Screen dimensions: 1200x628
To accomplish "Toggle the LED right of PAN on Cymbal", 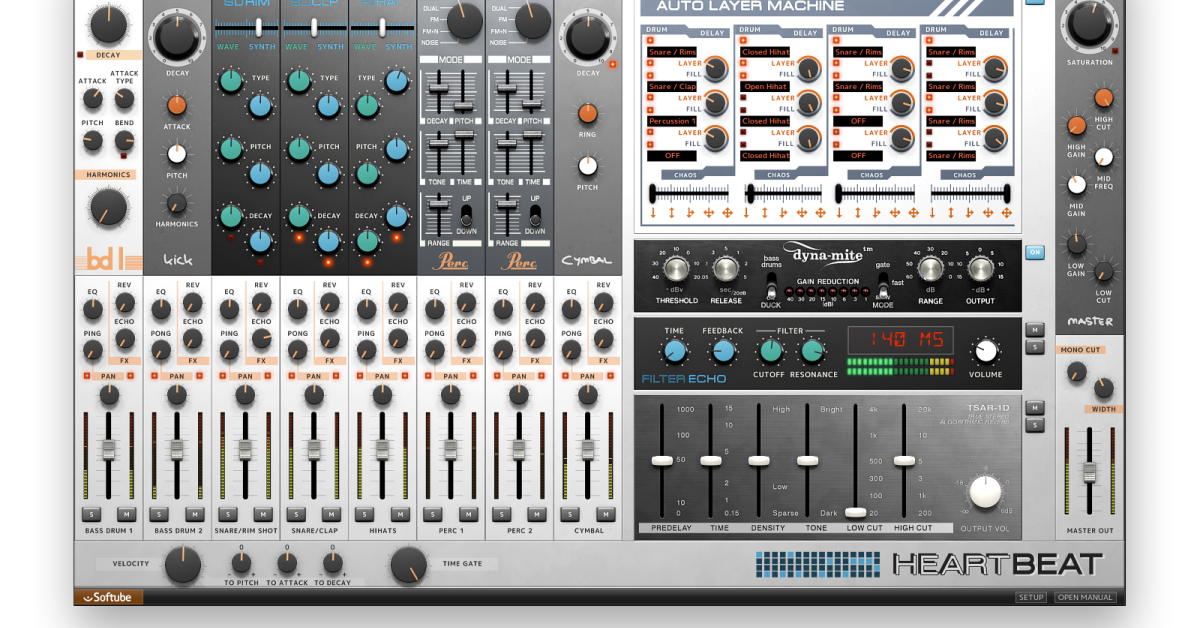I will click(x=610, y=376).
